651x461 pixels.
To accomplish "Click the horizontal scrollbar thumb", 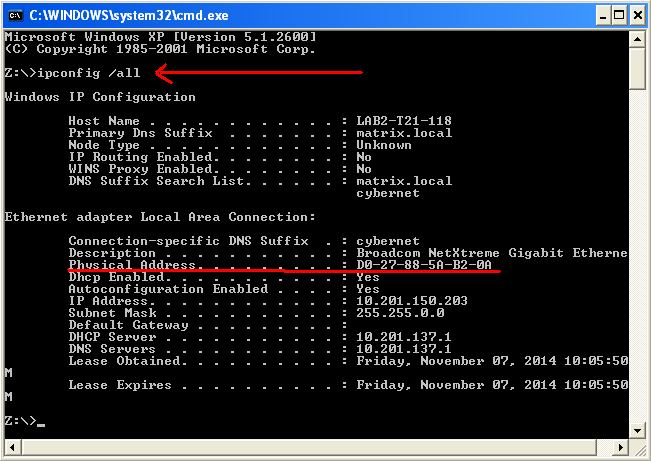I will pyautogui.click(x=309, y=448).
